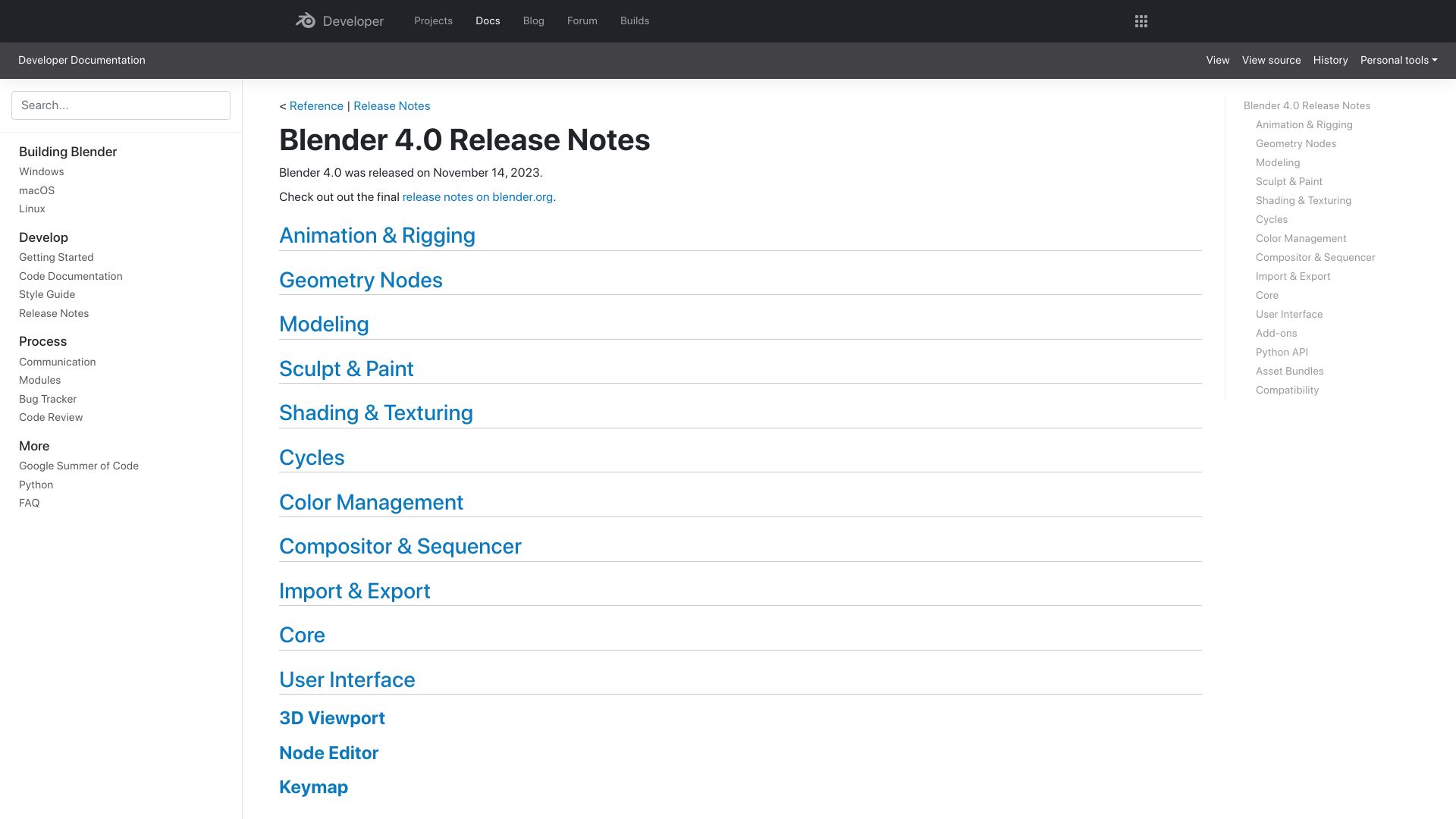Jump to Compositor & Sequencer in contents
Viewport: 1456px width, 819px height.
tap(1316, 258)
